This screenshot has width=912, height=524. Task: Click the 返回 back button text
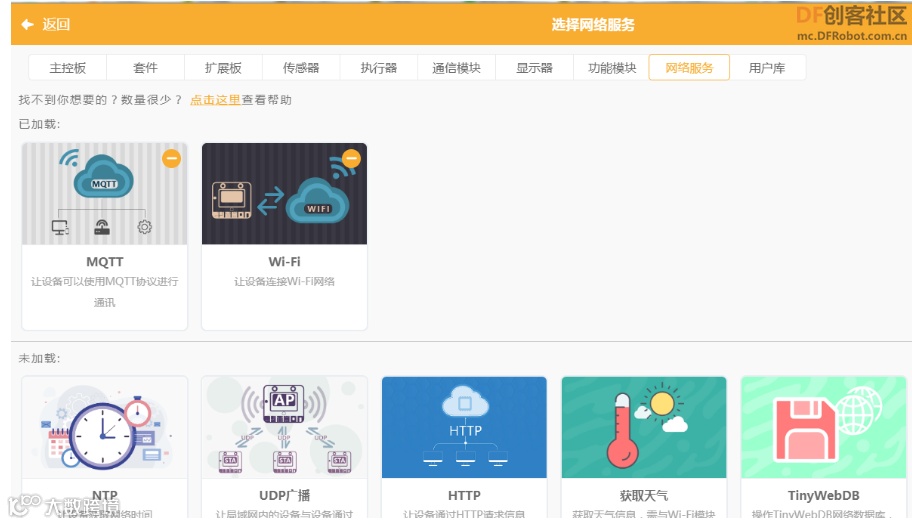pyautogui.click(x=56, y=24)
